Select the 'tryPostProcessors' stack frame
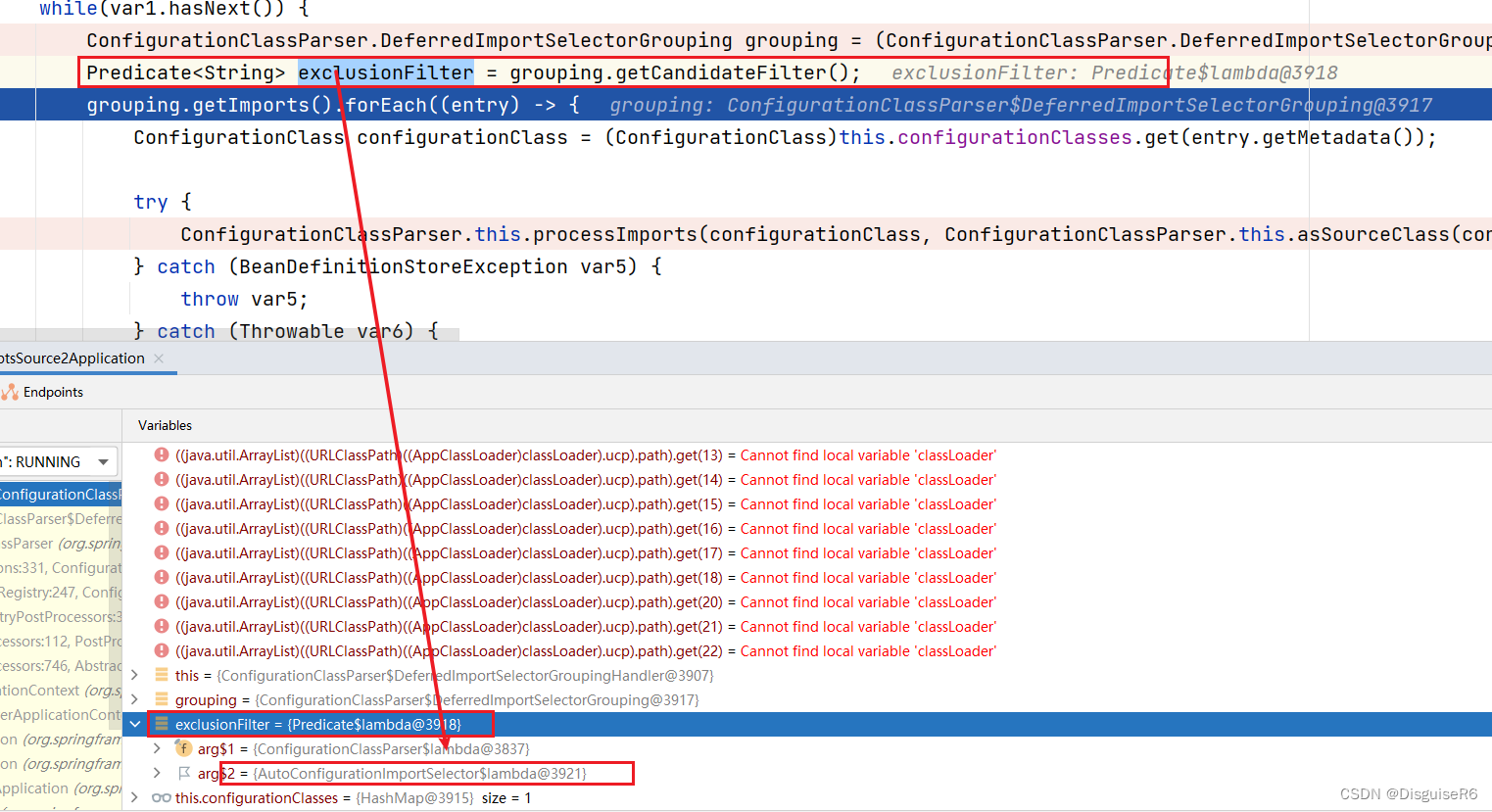Screen dimensions: 1492x812 point(61,616)
